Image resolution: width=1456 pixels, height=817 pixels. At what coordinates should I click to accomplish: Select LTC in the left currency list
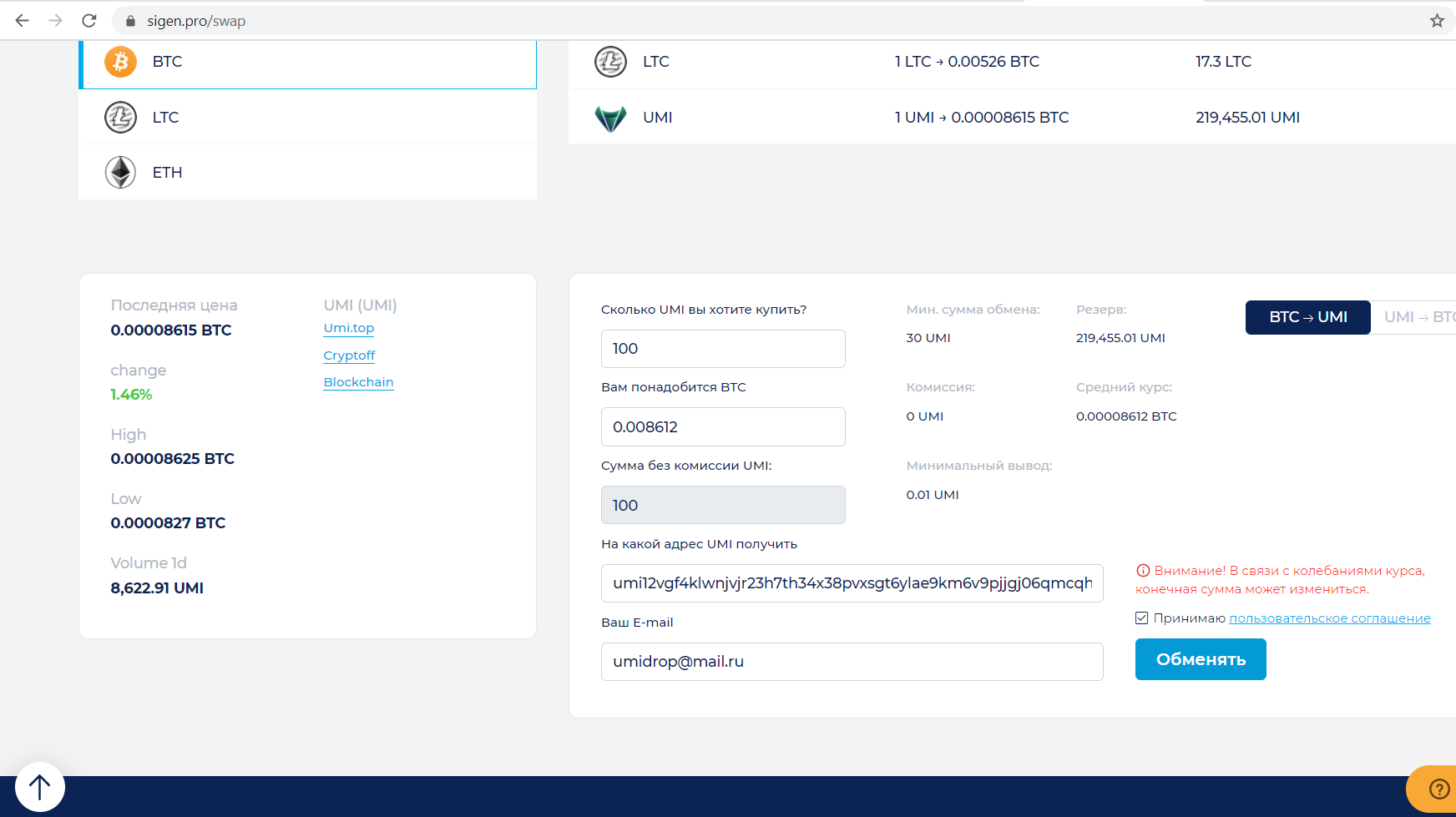[x=308, y=118]
